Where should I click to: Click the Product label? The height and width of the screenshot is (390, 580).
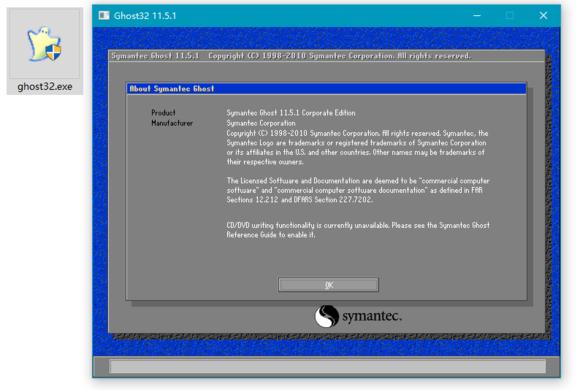pyautogui.click(x=163, y=112)
